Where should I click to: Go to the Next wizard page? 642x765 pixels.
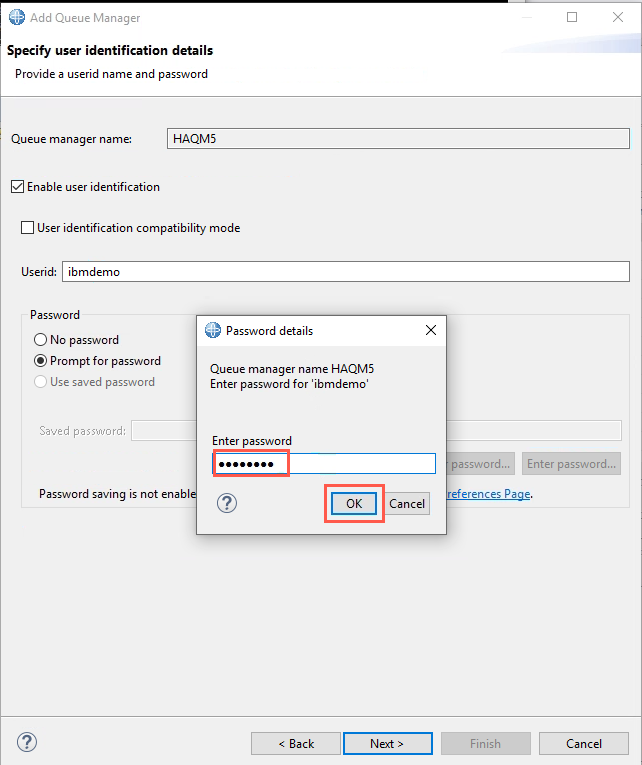click(388, 744)
